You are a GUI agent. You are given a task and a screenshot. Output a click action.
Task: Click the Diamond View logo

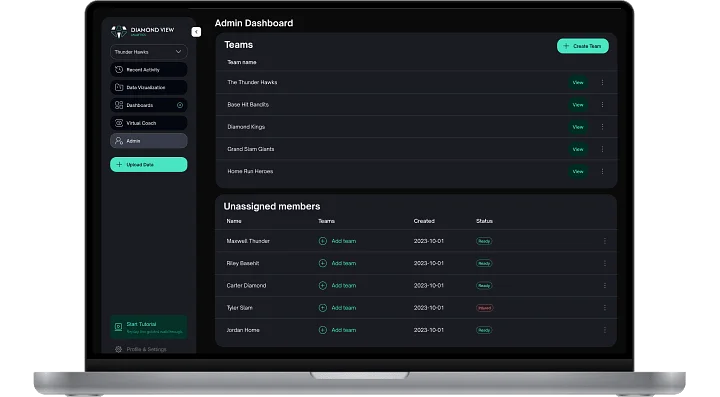coord(142,31)
